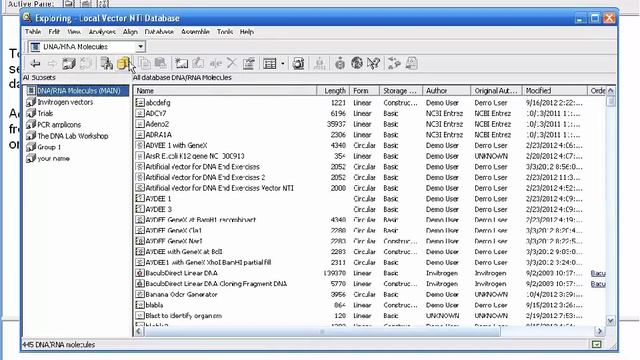Image resolution: width=640 pixels, height=360 pixels.
Task: Select the 'your name' subset
Action: pos(48,158)
